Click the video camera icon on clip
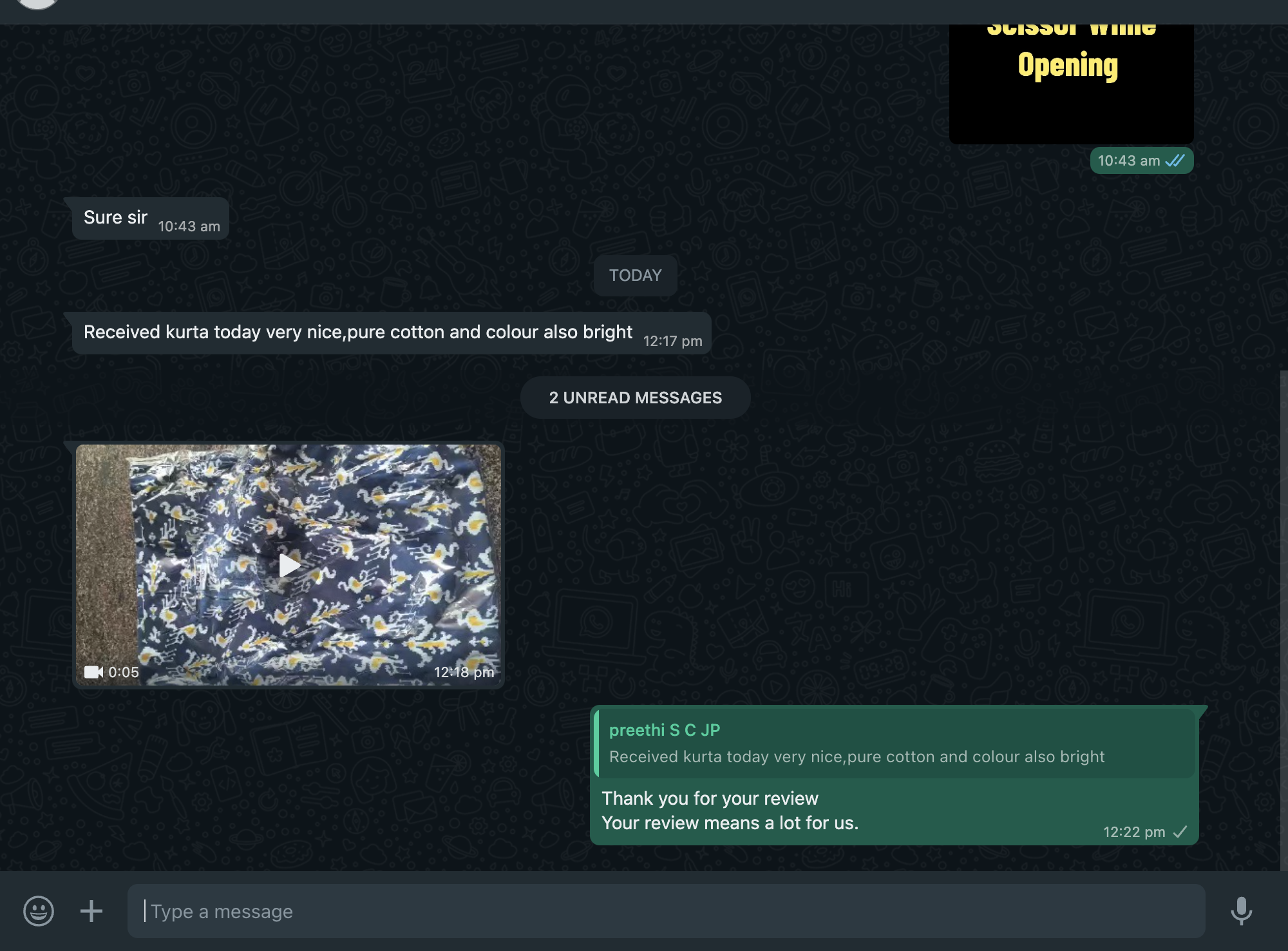1288x951 pixels. click(93, 672)
